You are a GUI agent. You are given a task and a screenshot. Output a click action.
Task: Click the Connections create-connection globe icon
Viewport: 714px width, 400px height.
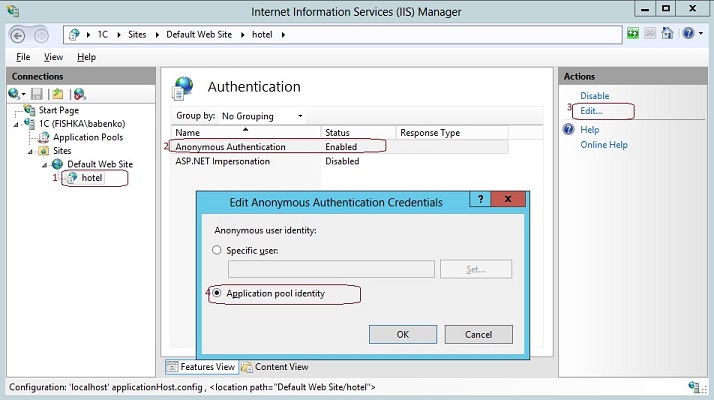(14, 94)
